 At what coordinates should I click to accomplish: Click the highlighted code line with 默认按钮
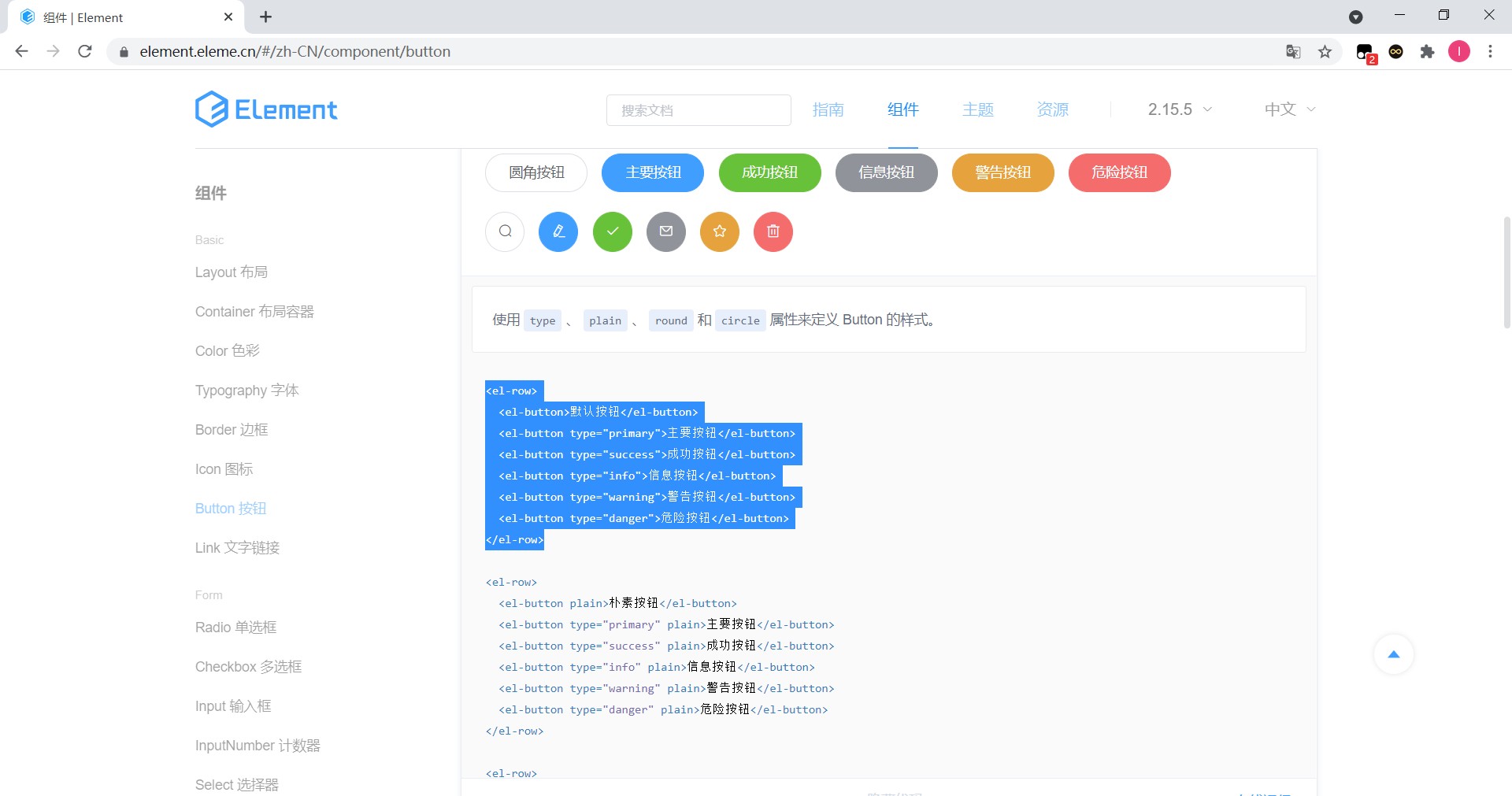coord(598,412)
